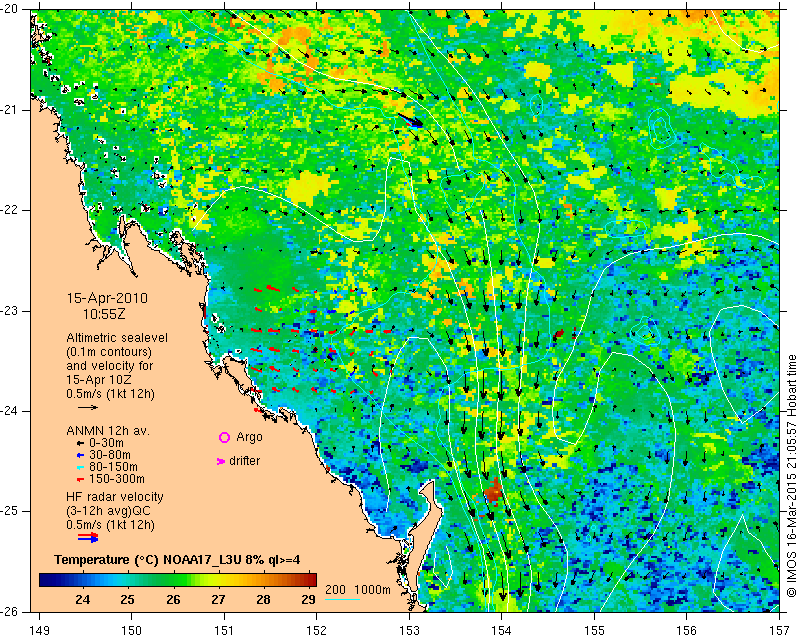
Task: Click the color bar tick value 24
Action: (83, 599)
